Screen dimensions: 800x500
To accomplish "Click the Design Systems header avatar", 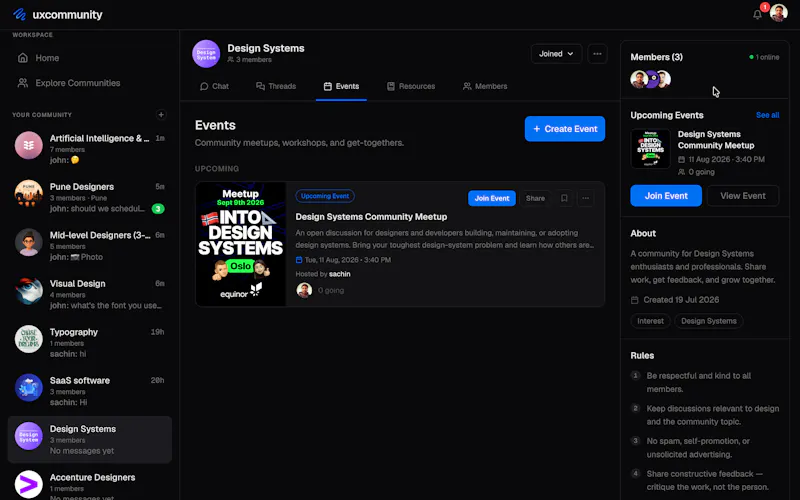I will click(x=206, y=54).
